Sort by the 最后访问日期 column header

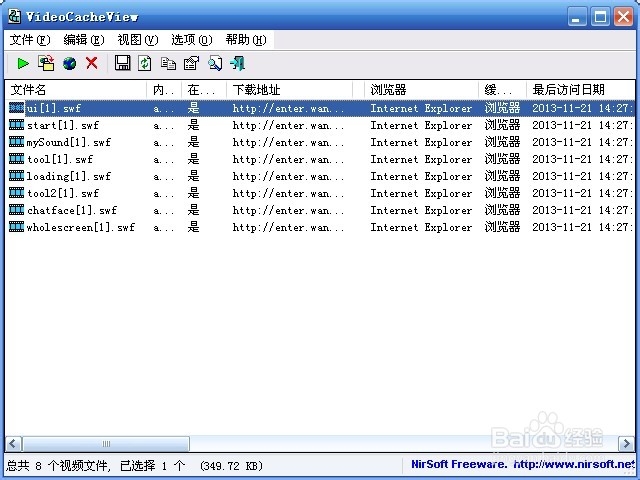pyautogui.click(x=581, y=89)
